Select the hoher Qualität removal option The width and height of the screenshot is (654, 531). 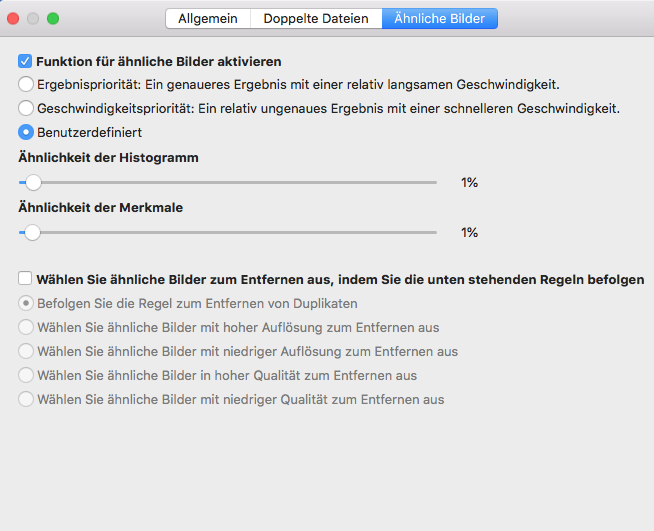coord(26,375)
